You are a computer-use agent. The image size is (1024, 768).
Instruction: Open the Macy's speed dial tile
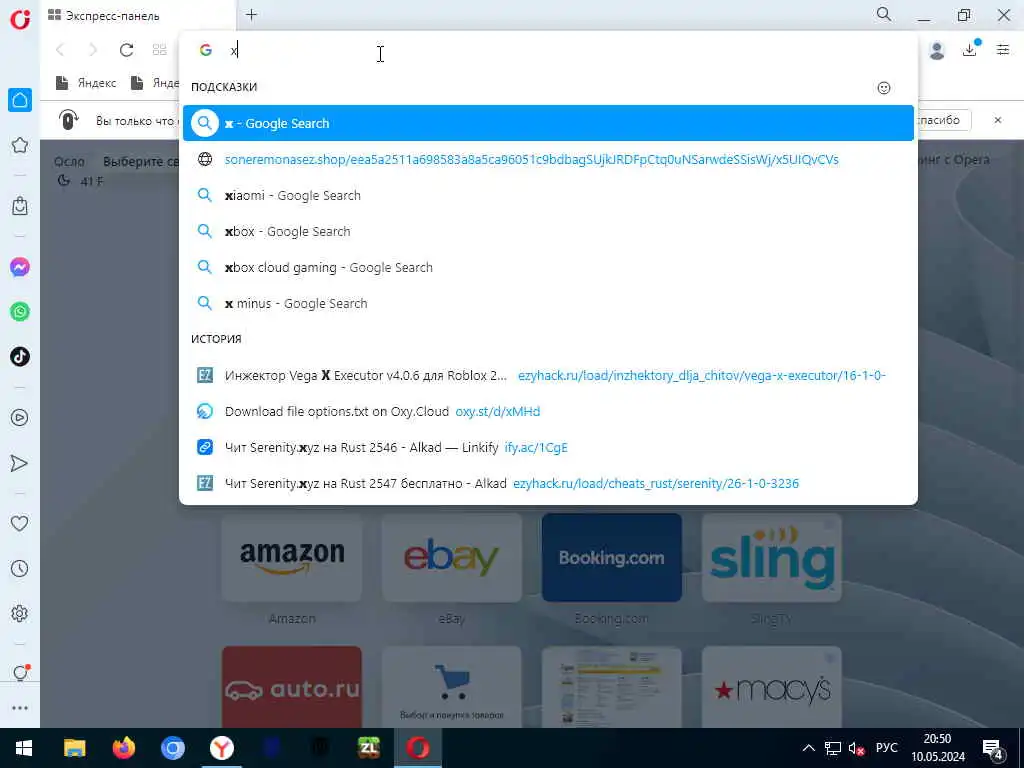coord(771,687)
